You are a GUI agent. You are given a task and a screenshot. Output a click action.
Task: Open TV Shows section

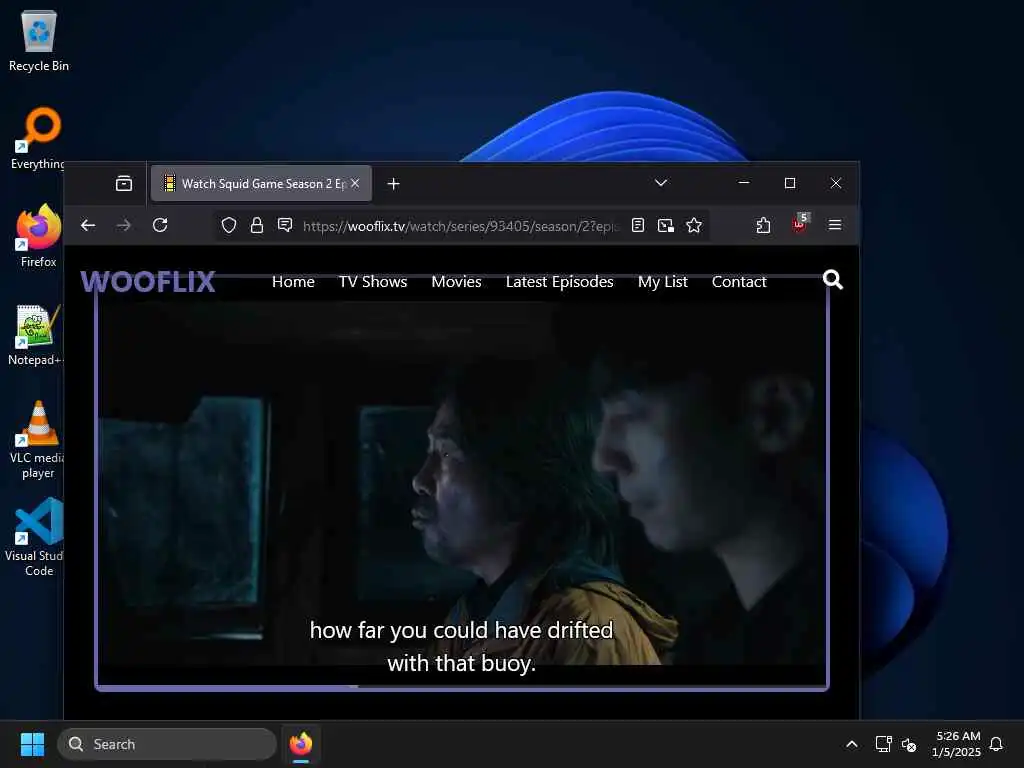[x=373, y=281]
